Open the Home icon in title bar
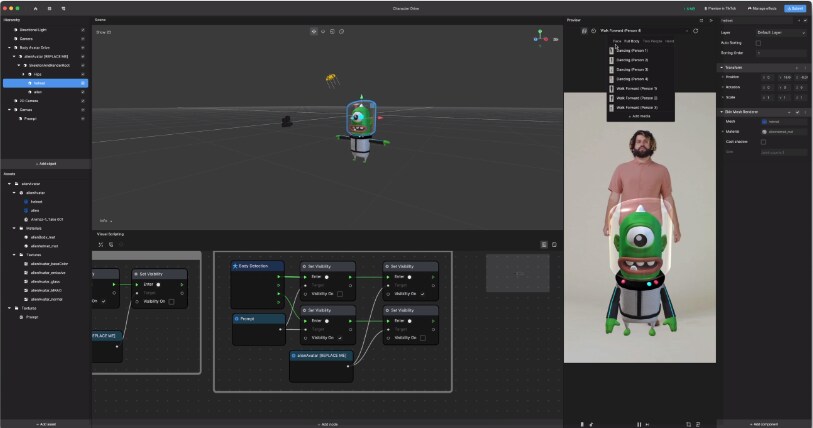The image size is (813, 428). tap(35, 8)
